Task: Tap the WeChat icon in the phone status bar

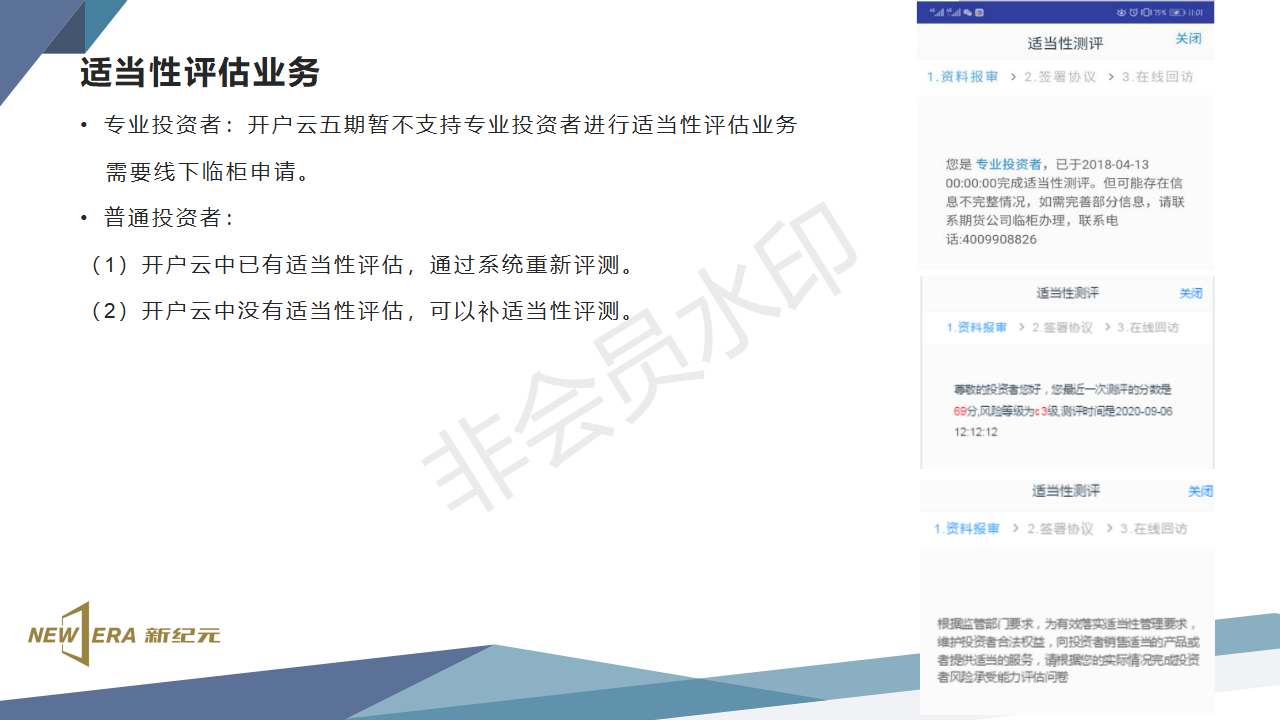Action: click(967, 12)
